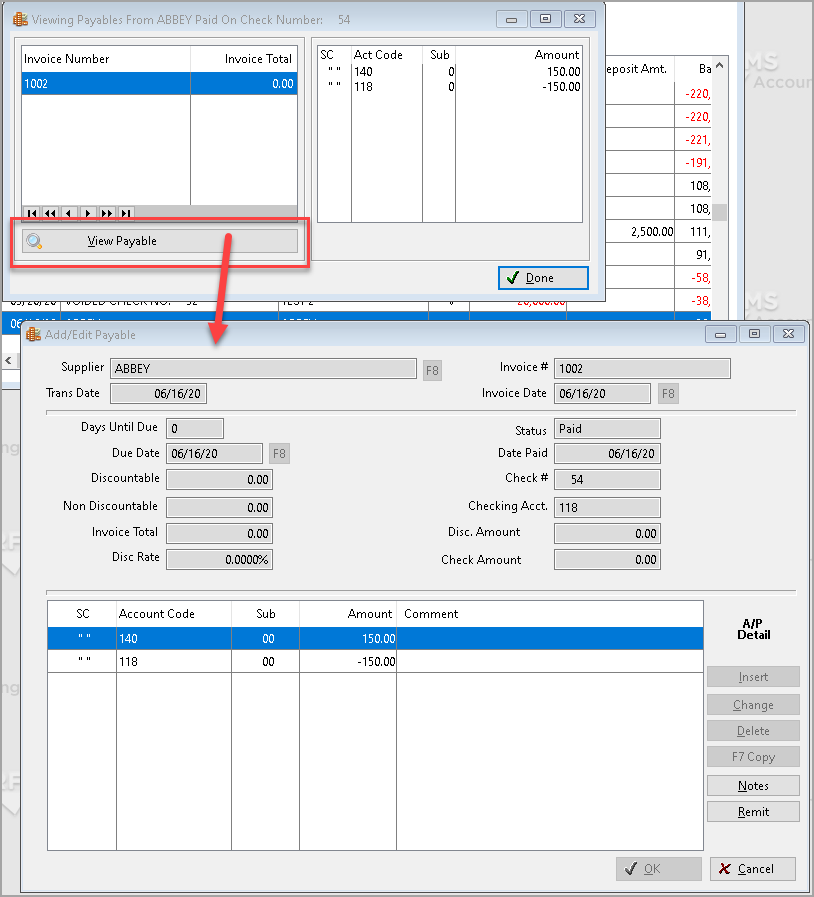Jump to last record using navigation icon
814x897 pixels.
pyautogui.click(x=124, y=213)
